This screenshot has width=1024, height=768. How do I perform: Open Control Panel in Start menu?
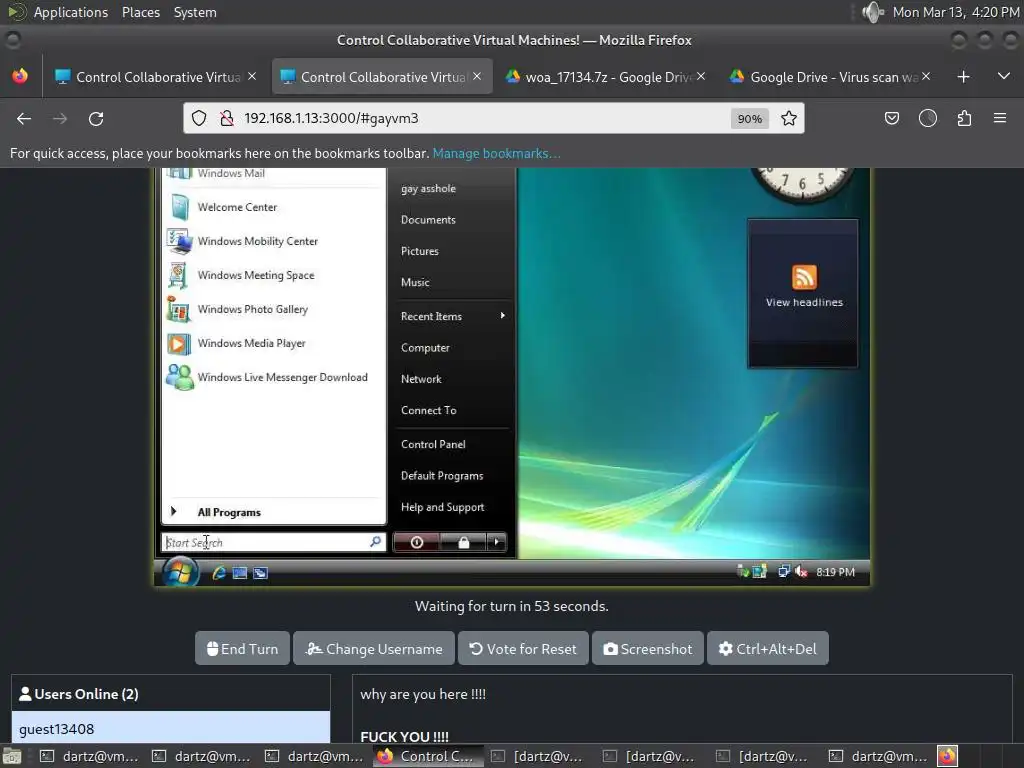433,445
